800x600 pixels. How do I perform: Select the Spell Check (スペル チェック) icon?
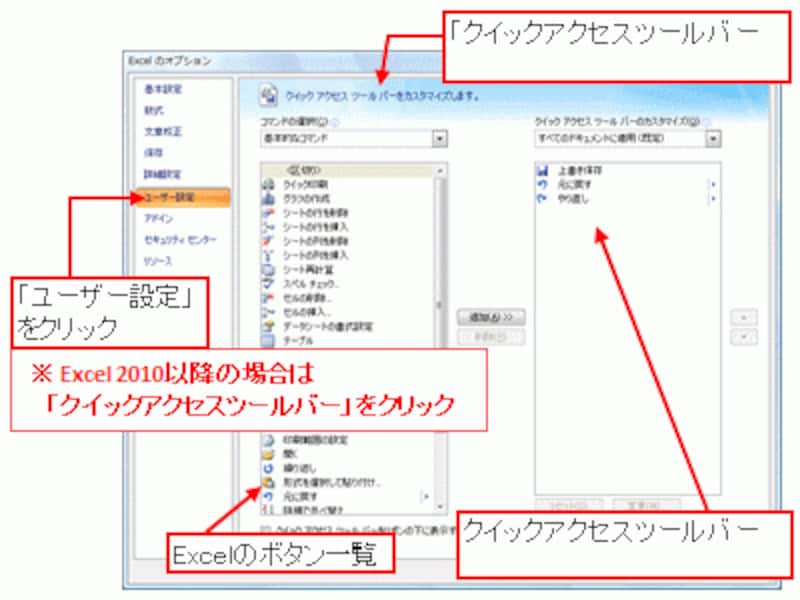tap(268, 284)
